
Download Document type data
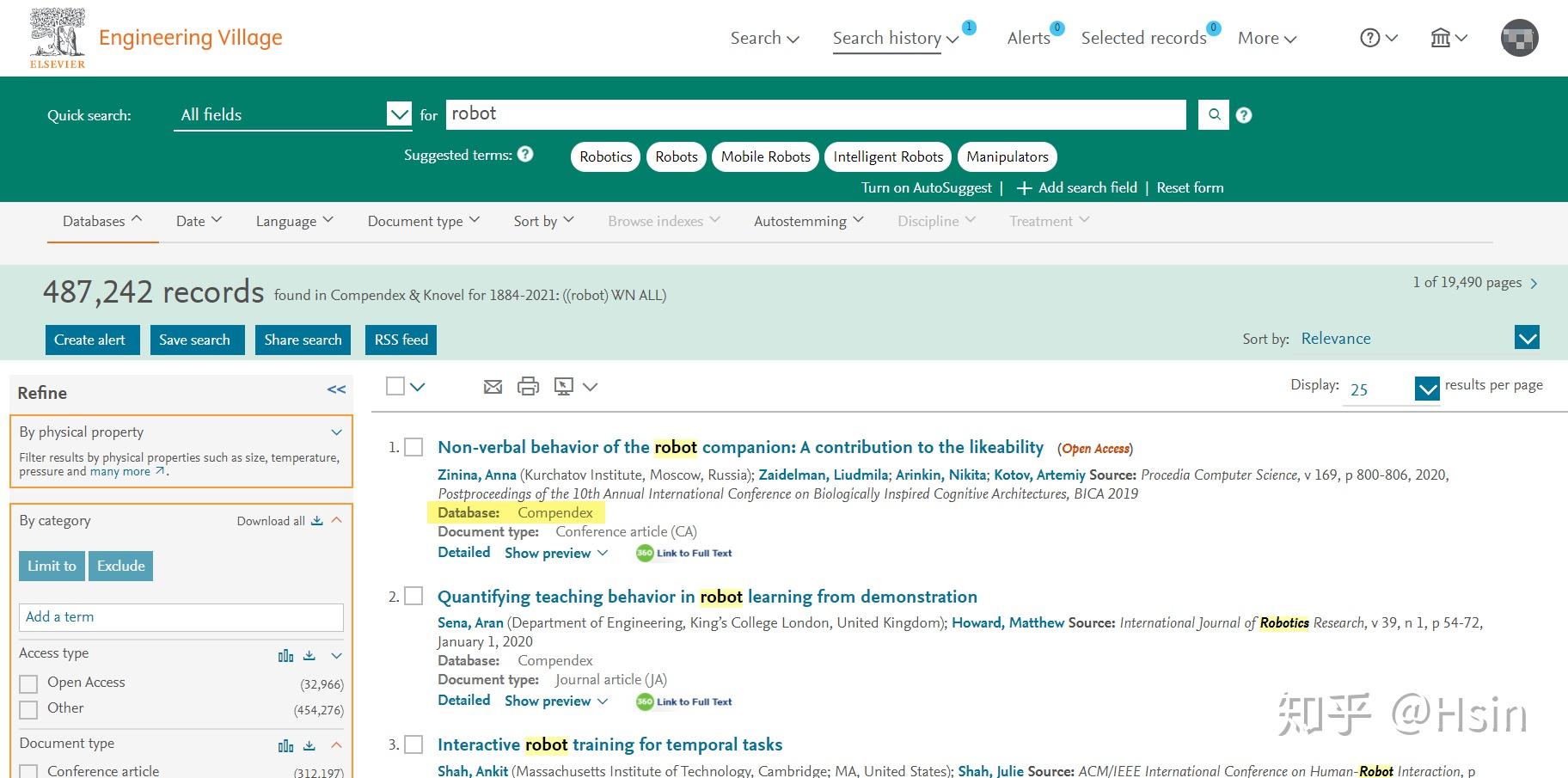tap(309, 745)
